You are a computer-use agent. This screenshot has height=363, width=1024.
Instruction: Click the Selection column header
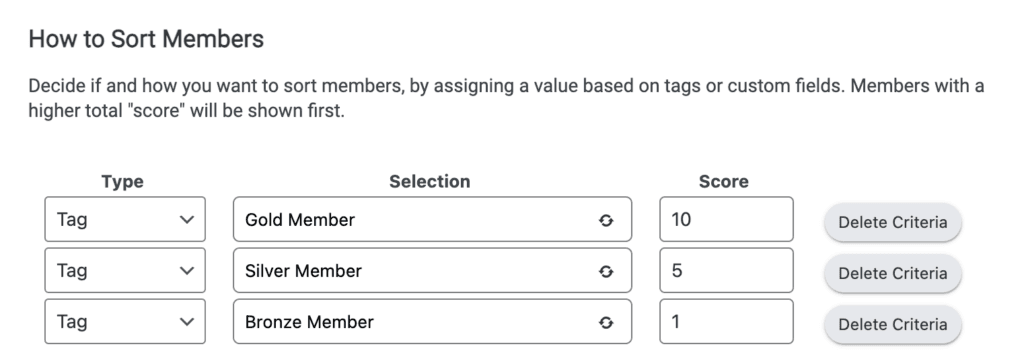point(430,182)
